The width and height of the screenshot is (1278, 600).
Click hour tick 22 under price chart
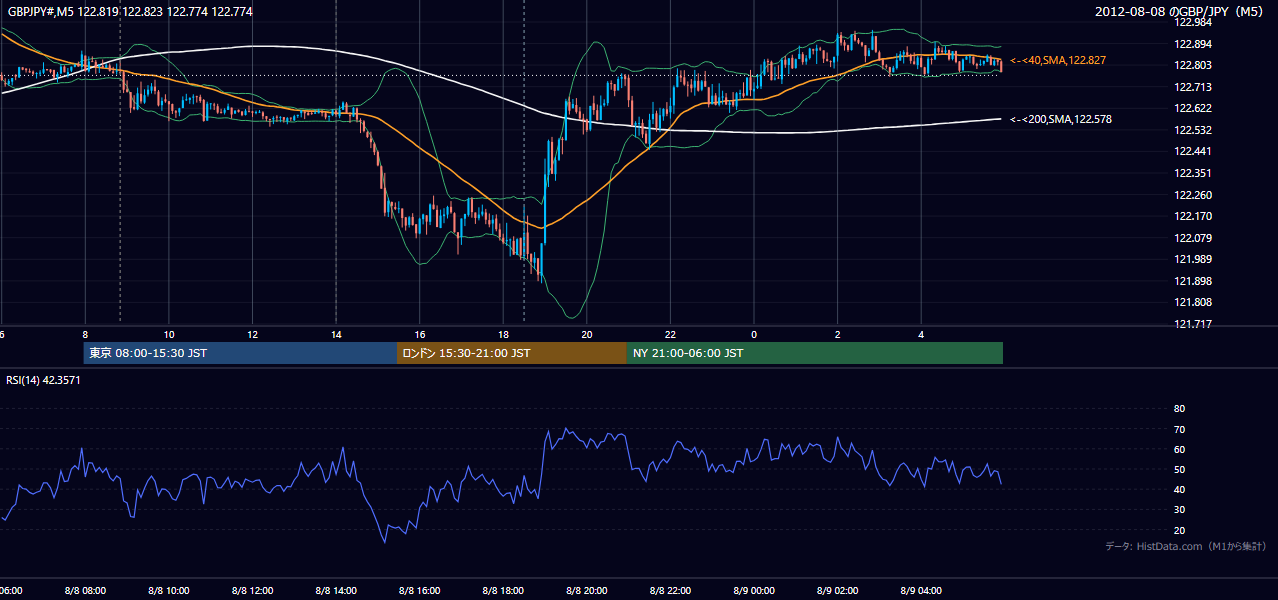click(x=670, y=334)
